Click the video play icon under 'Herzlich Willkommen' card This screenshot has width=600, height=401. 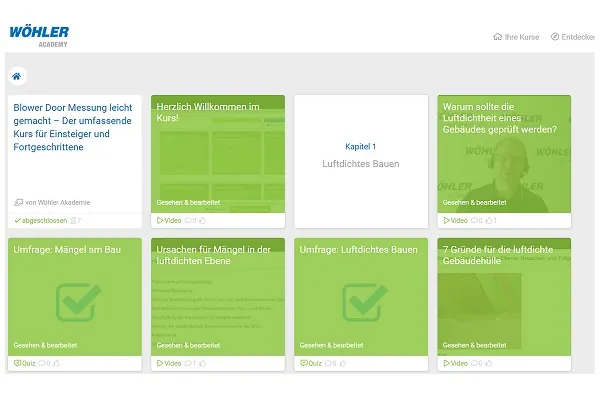click(x=160, y=220)
